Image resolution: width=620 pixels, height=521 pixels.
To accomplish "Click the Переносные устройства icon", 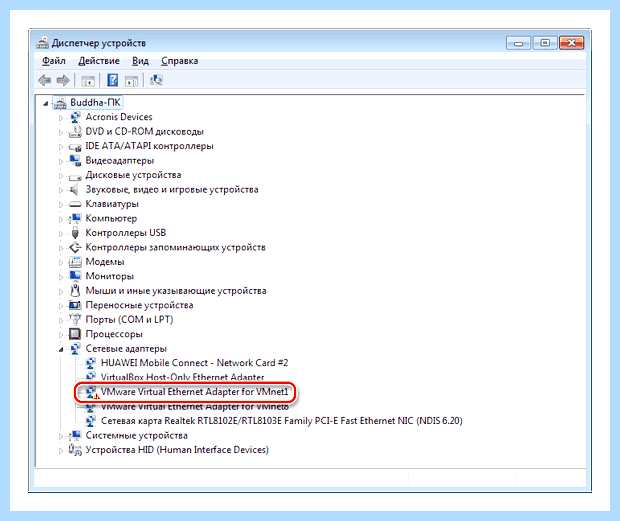I will coord(75,305).
